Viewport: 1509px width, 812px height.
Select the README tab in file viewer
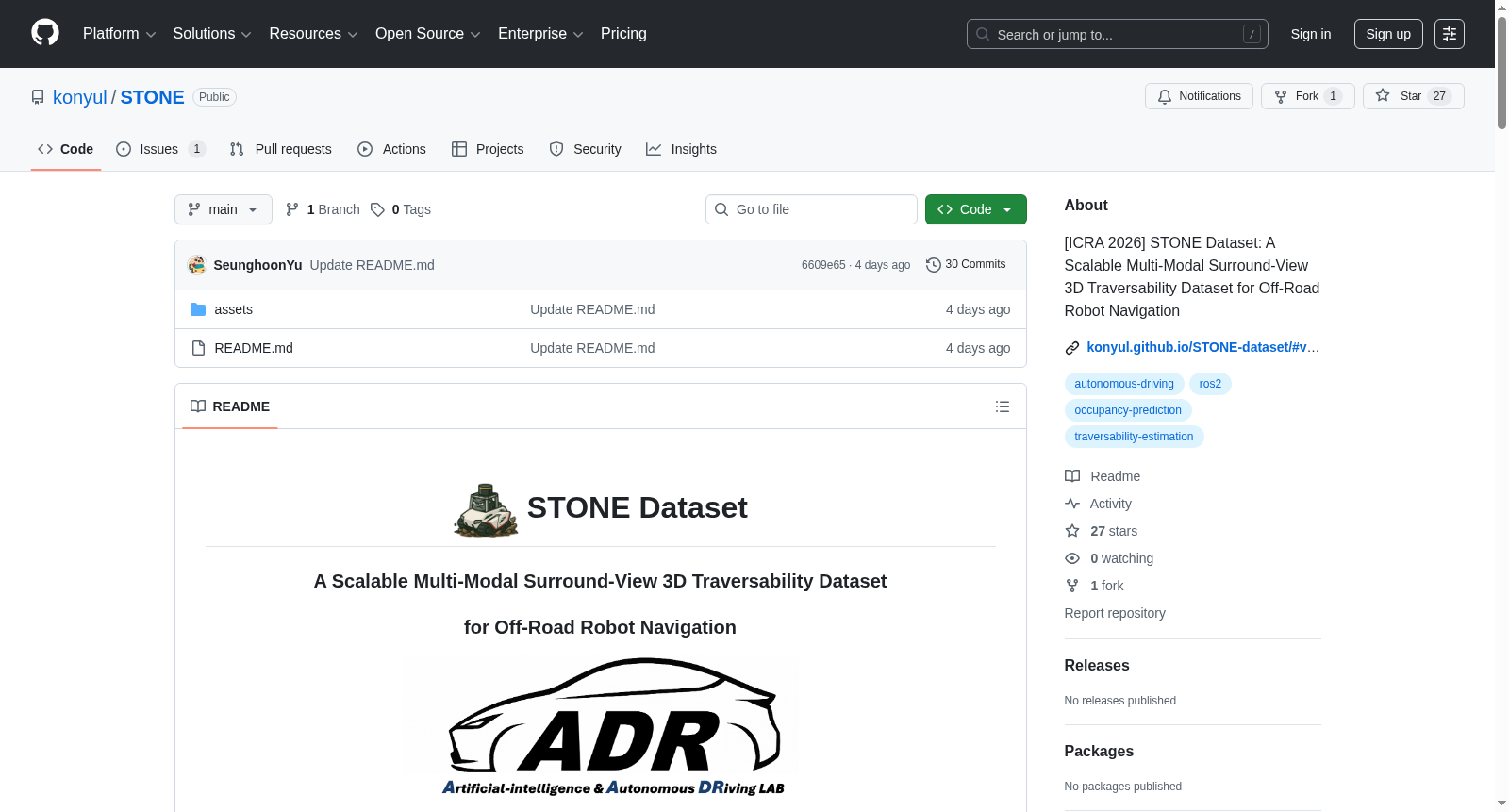tap(230, 406)
